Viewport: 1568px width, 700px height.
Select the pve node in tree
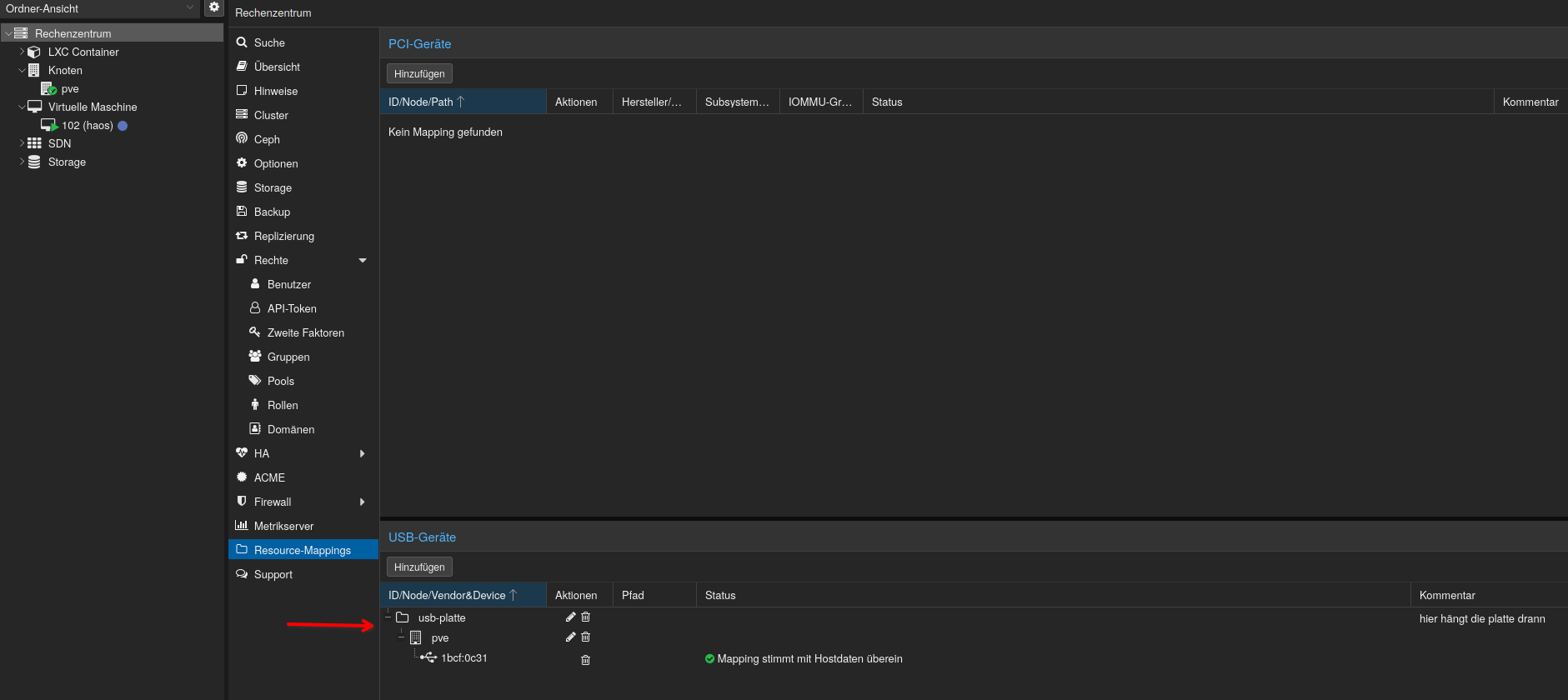[70, 89]
